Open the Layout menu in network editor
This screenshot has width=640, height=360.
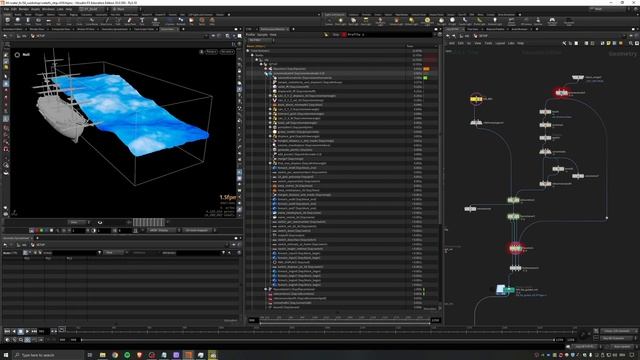click(500, 43)
